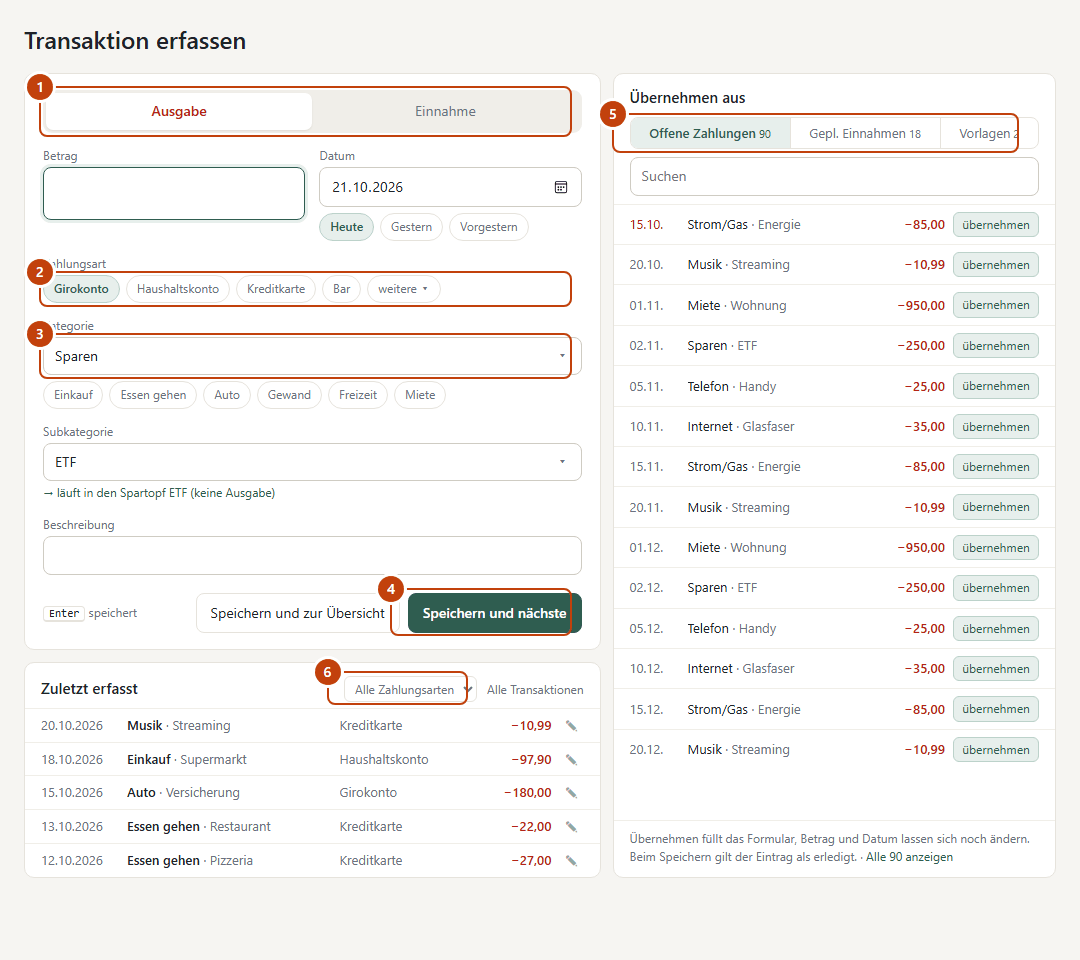
Task: Edit the Essen gehen Restaurant entry
Action: 571,826
